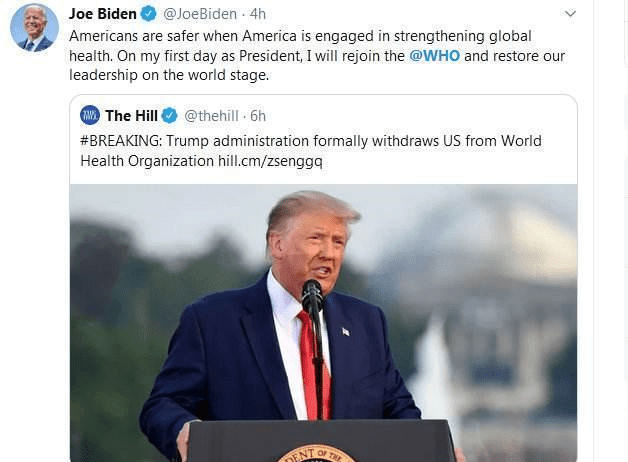
Task: Open the #BREAKING hashtag
Action: [x=119, y=141]
